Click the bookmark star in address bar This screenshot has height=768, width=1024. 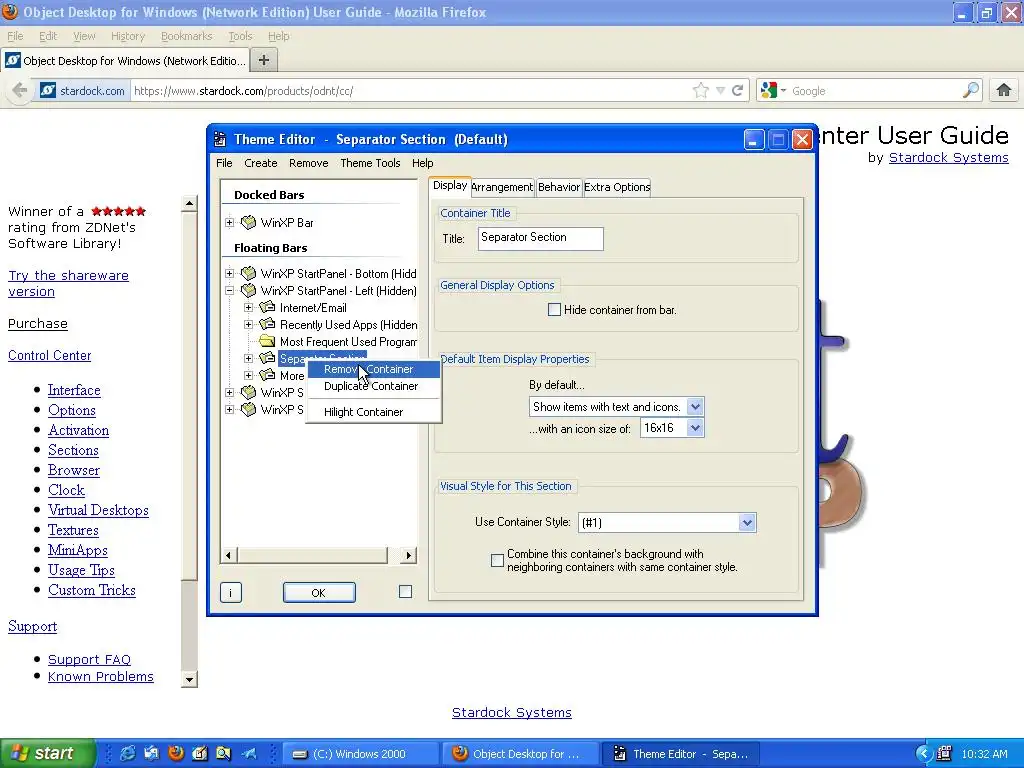tap(701, 90)
